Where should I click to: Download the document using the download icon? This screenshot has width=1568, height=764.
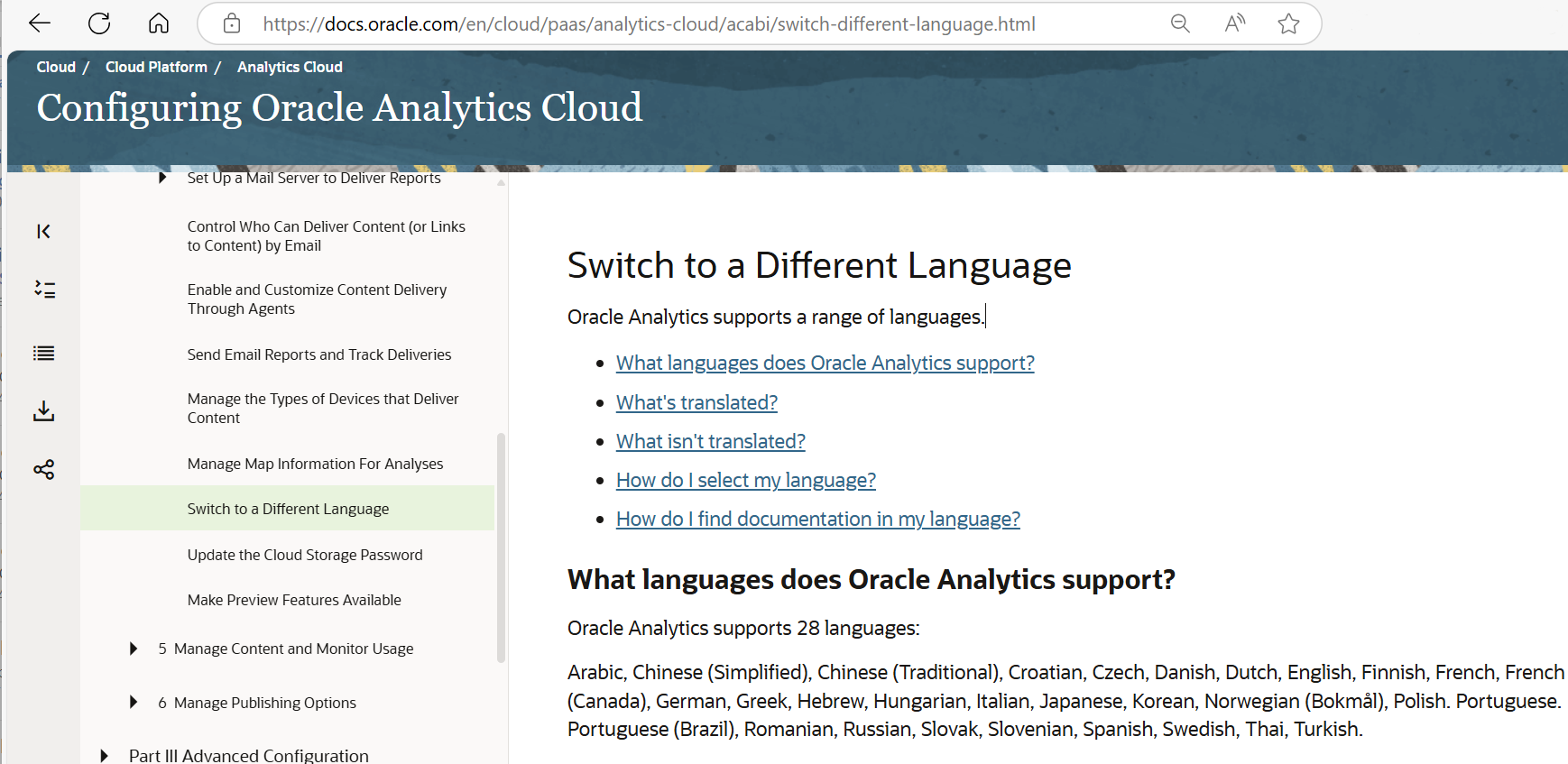coord(43,411)
